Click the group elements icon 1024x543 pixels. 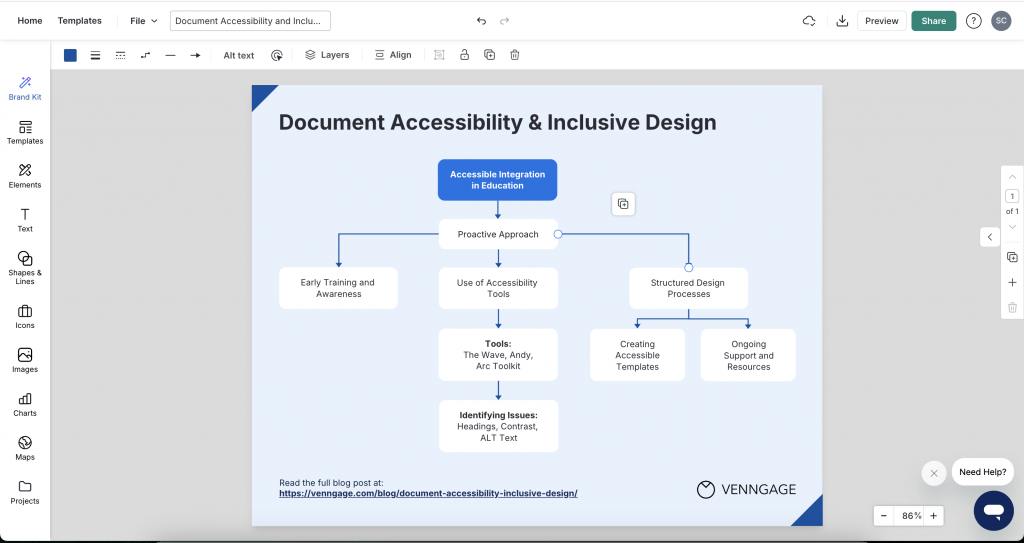(440, 56)
